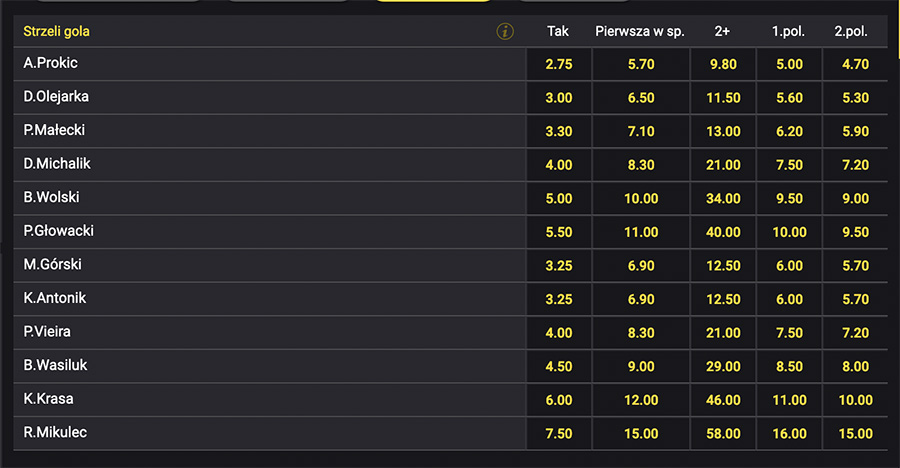This screenshot has height=468, width=900.
Task: Select B.Wasiluk 2+ odds 29.00
Action: [722, 366]
